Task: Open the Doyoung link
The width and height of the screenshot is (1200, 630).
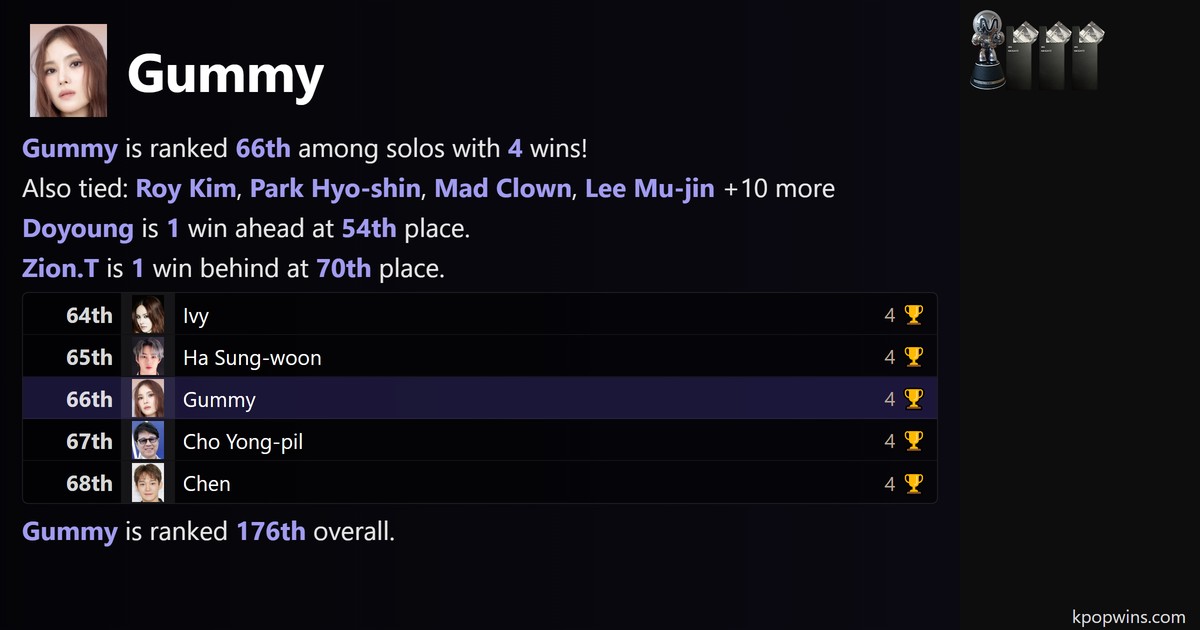Action: click(x=77, y=229)
